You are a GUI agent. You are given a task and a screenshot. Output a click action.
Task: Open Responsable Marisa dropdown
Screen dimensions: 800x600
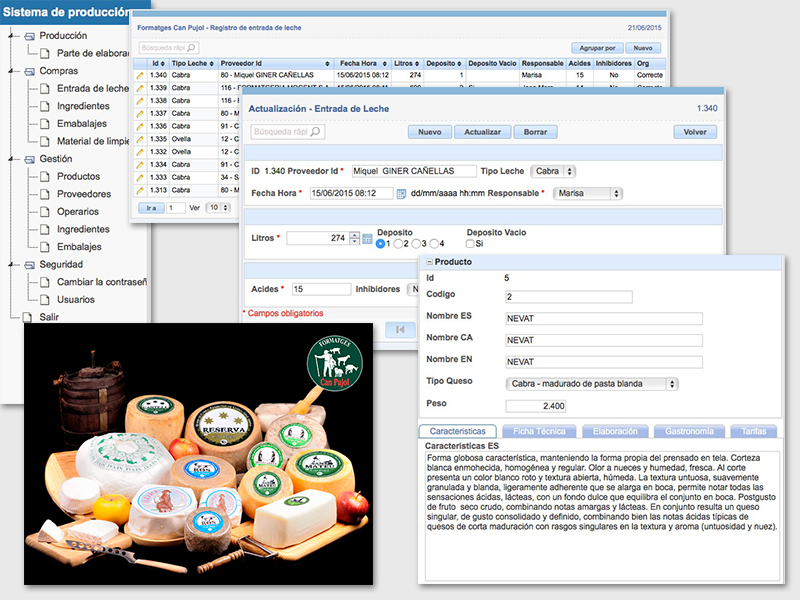tap(588, 193)
